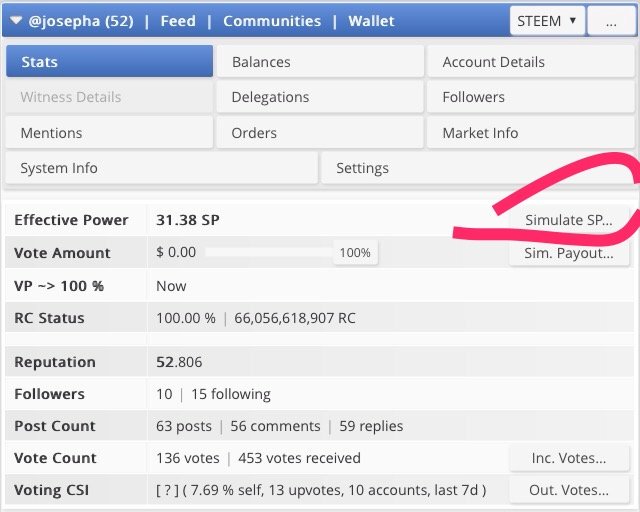Image resolution: width=640 pixels, height=512 pixels.
Task: Click the Simulate SP button
Action: [568, 220]
